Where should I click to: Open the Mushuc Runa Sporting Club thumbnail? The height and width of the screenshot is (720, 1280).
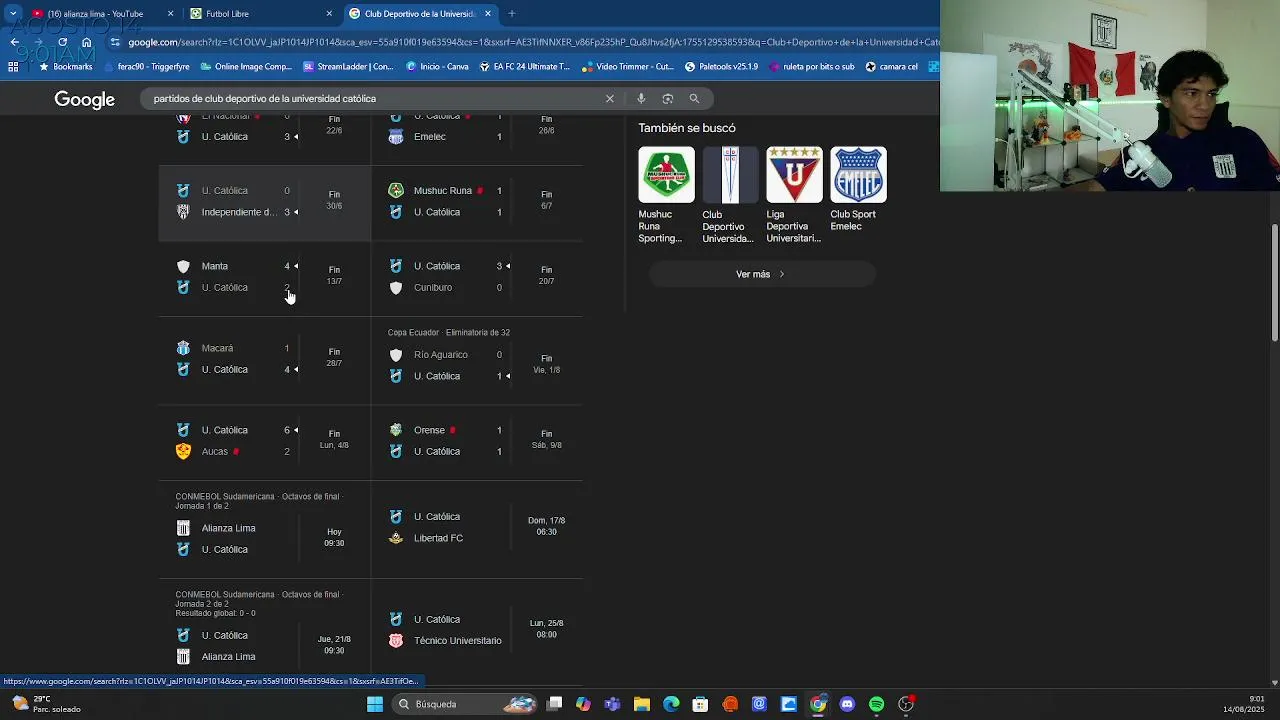pos(667,175)
